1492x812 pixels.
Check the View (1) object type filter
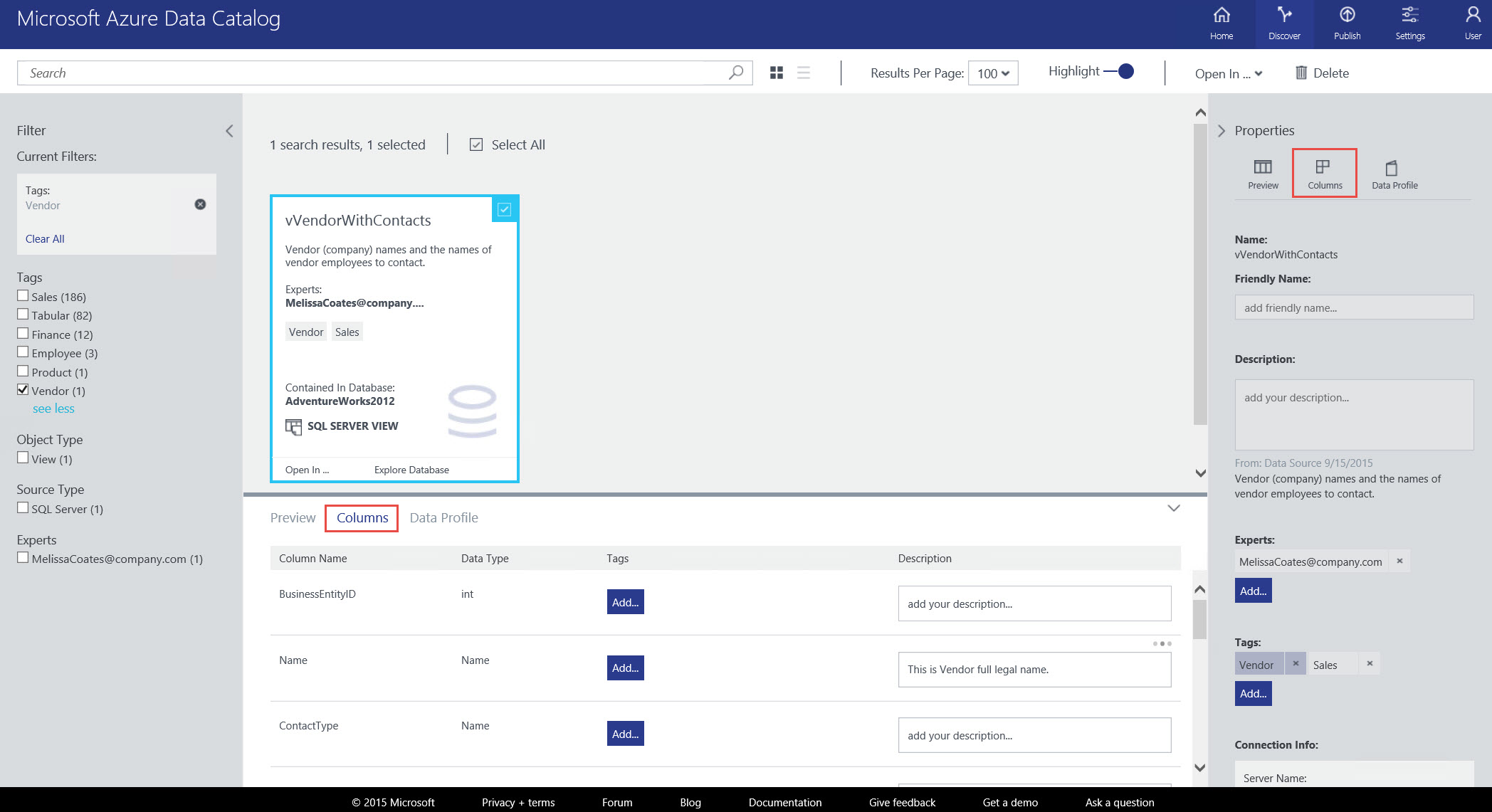(x=23, y=458)
